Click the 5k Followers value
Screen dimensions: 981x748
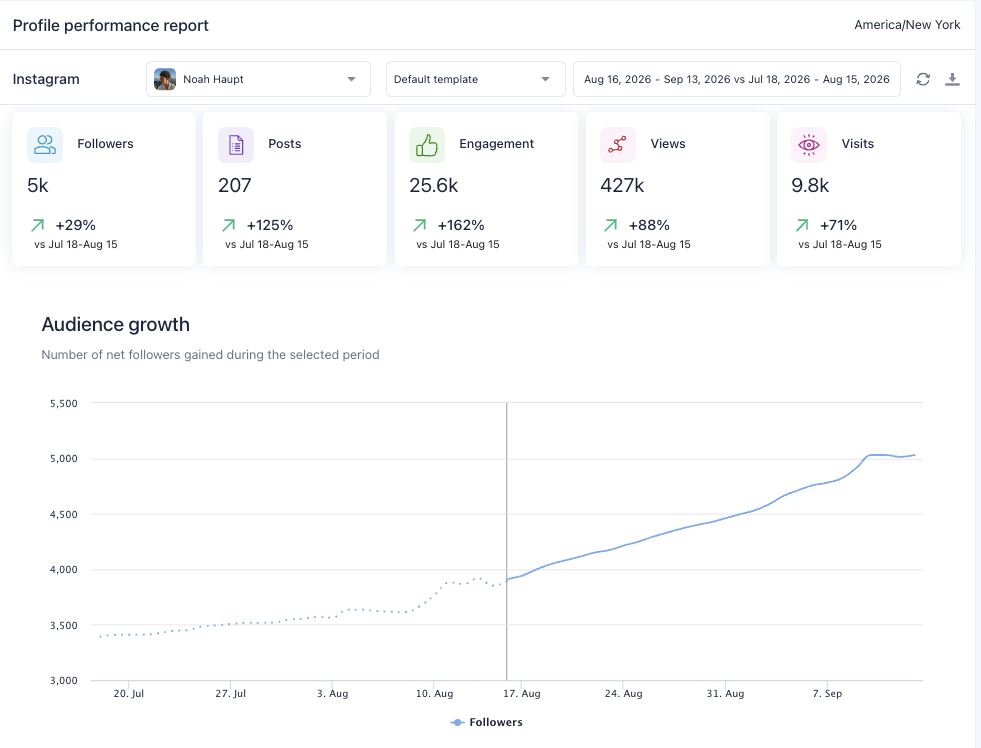pyautogui.click(x=38, y=186)
